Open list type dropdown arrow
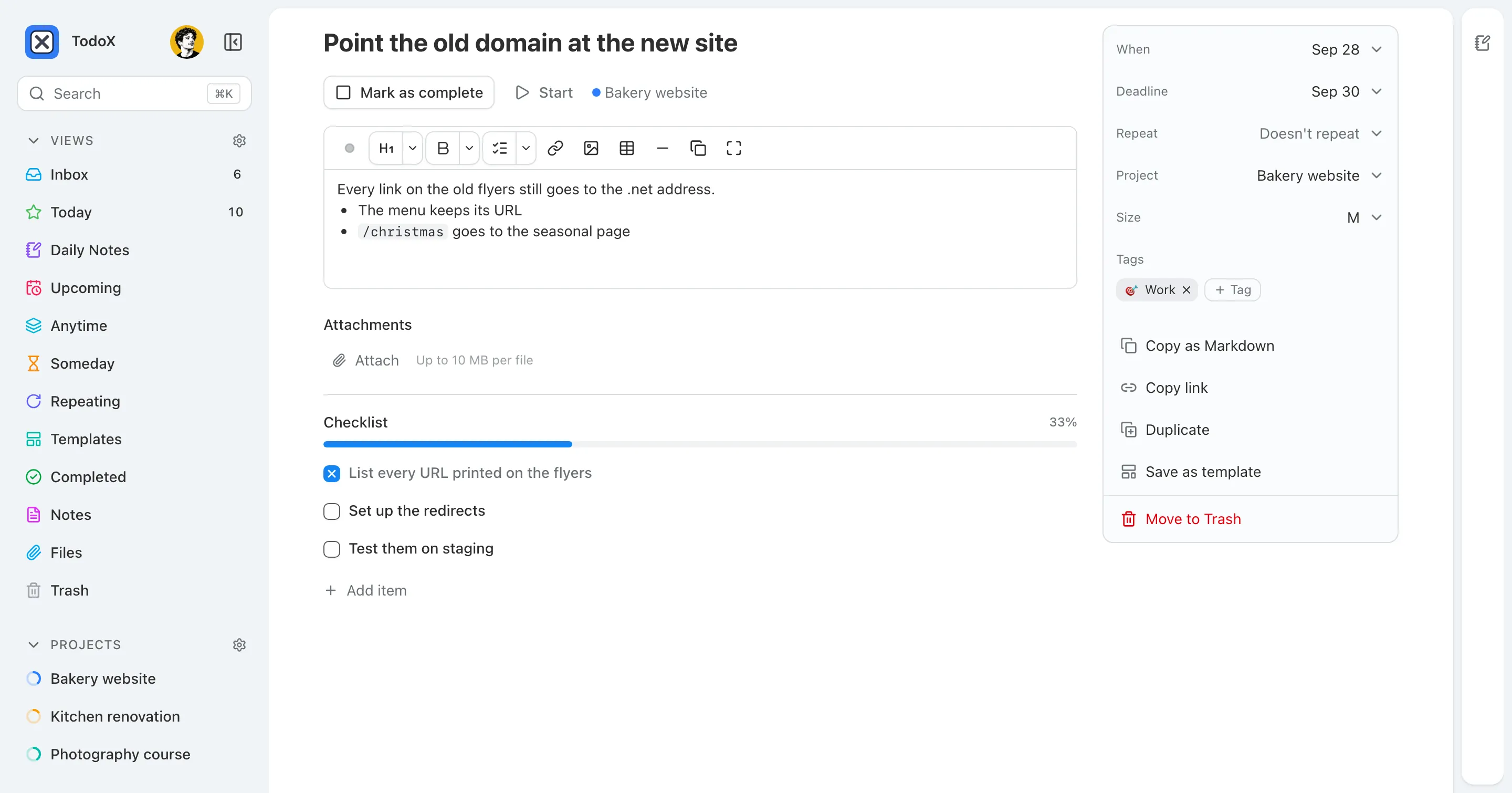Viewport: 1512px width, 793px height. pos(526,148)
